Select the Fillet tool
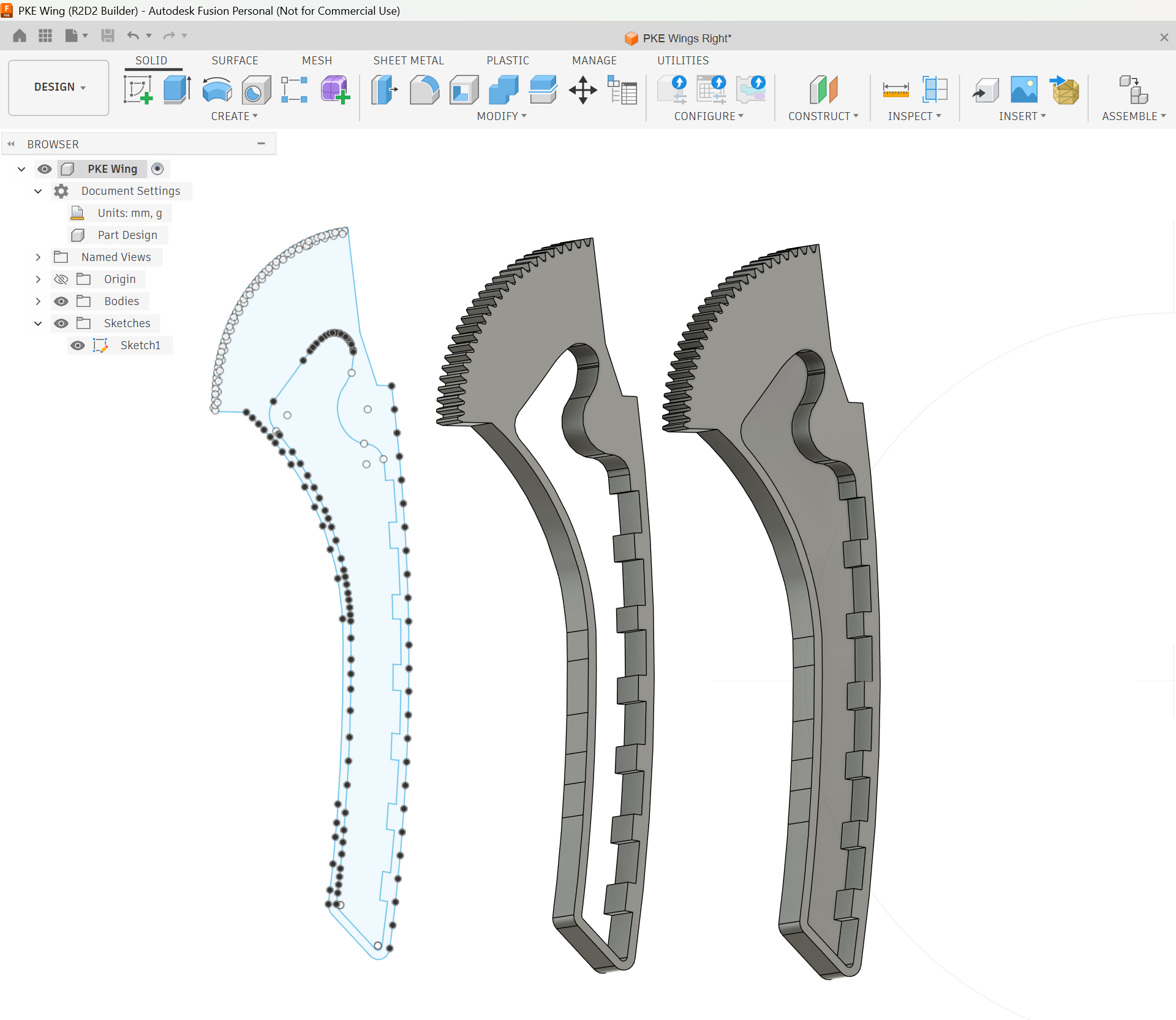The width and height of the screenshot is (1176, 1020). pos(424,90)
